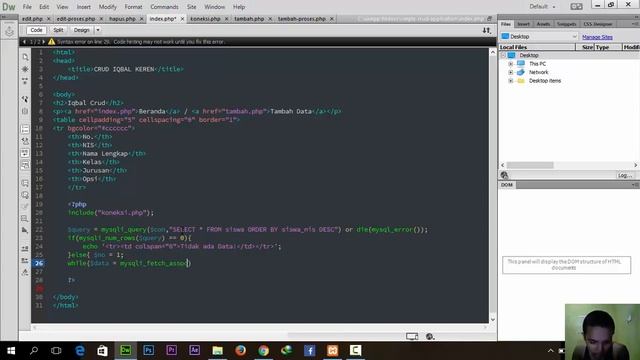Open the Default workspace dropdown
The width and height of the screenshot is (640, 360).
pyautogui.click(x=542, y=7)
